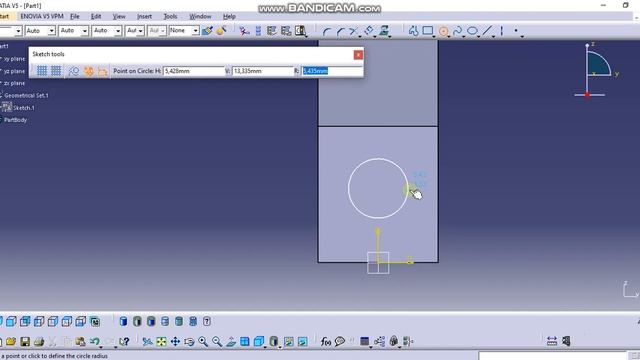Screen dimensions: 640x360
Task: Open the Help menu
Action: coord(229,16)
